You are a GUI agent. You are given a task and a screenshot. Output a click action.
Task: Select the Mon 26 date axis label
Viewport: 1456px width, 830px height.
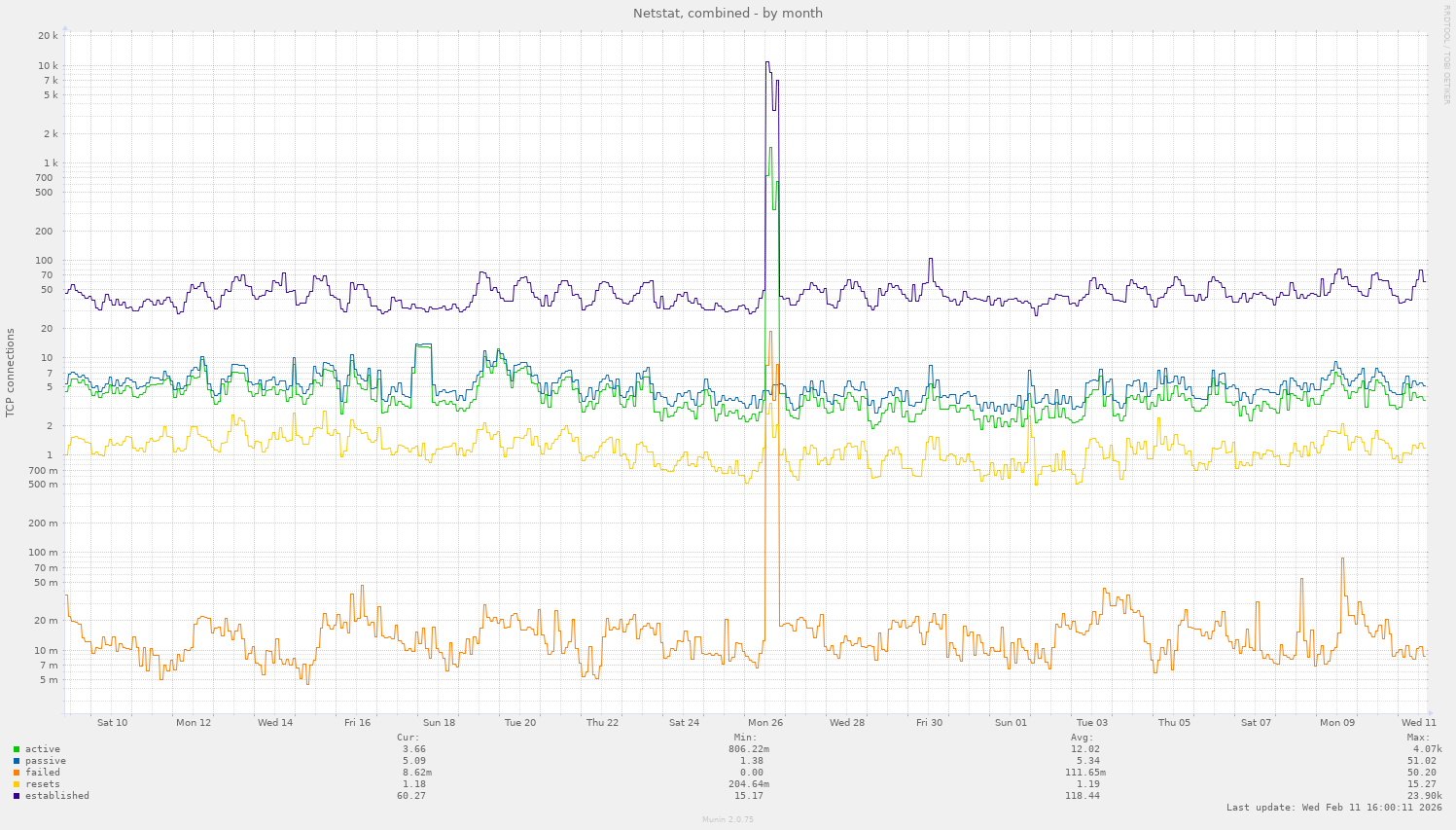(764, 723)
